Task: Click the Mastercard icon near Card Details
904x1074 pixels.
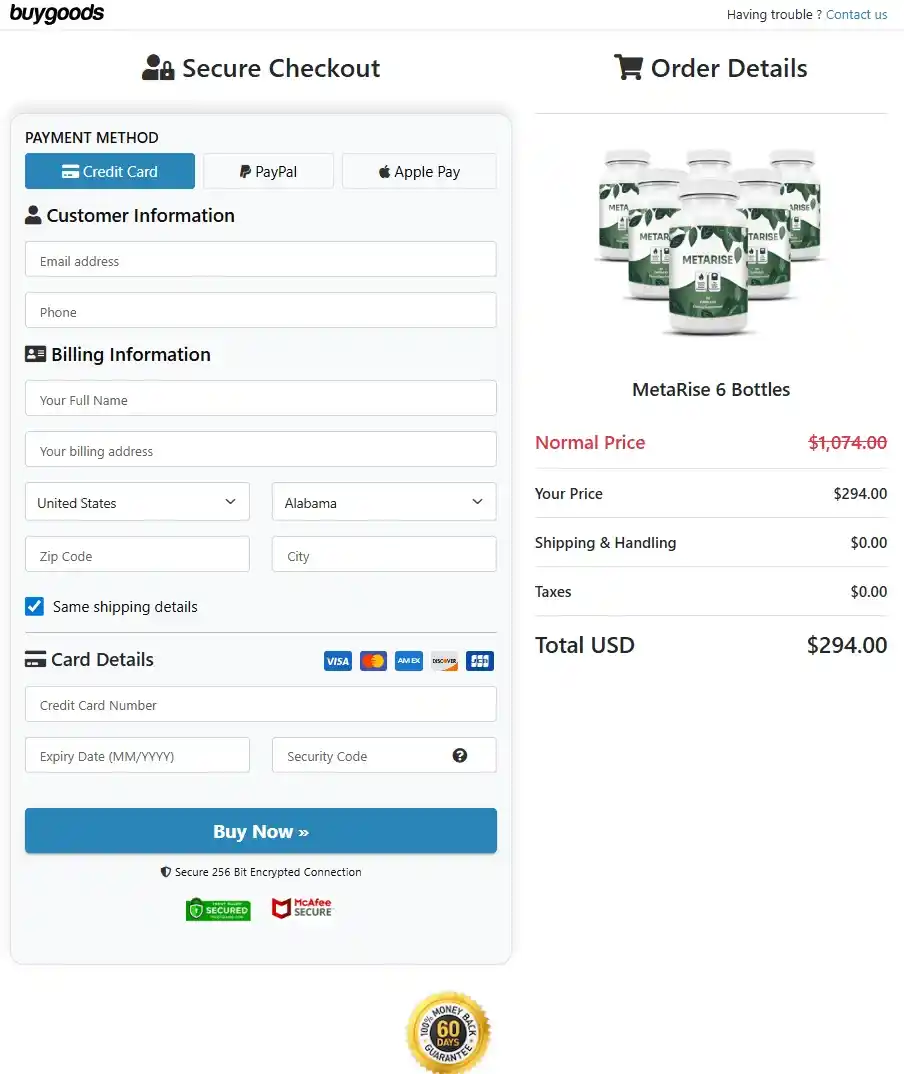Action: coord(373,661)
